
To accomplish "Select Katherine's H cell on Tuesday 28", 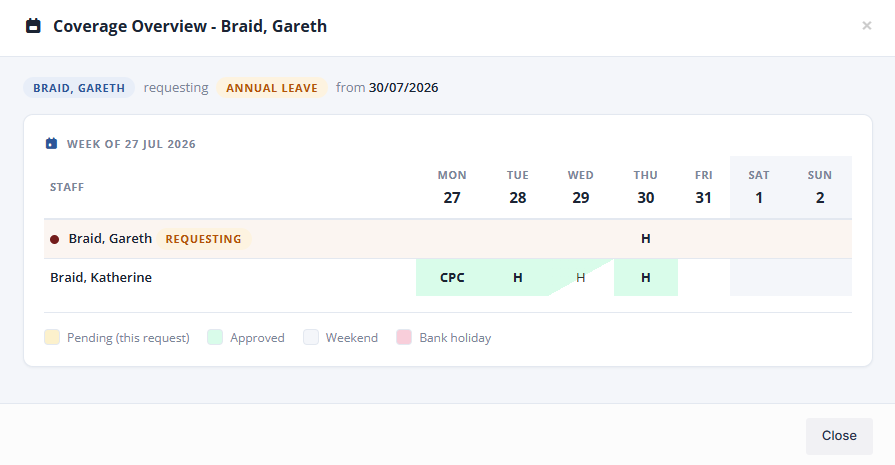I will pyautogui.click(x=518, y=277).
